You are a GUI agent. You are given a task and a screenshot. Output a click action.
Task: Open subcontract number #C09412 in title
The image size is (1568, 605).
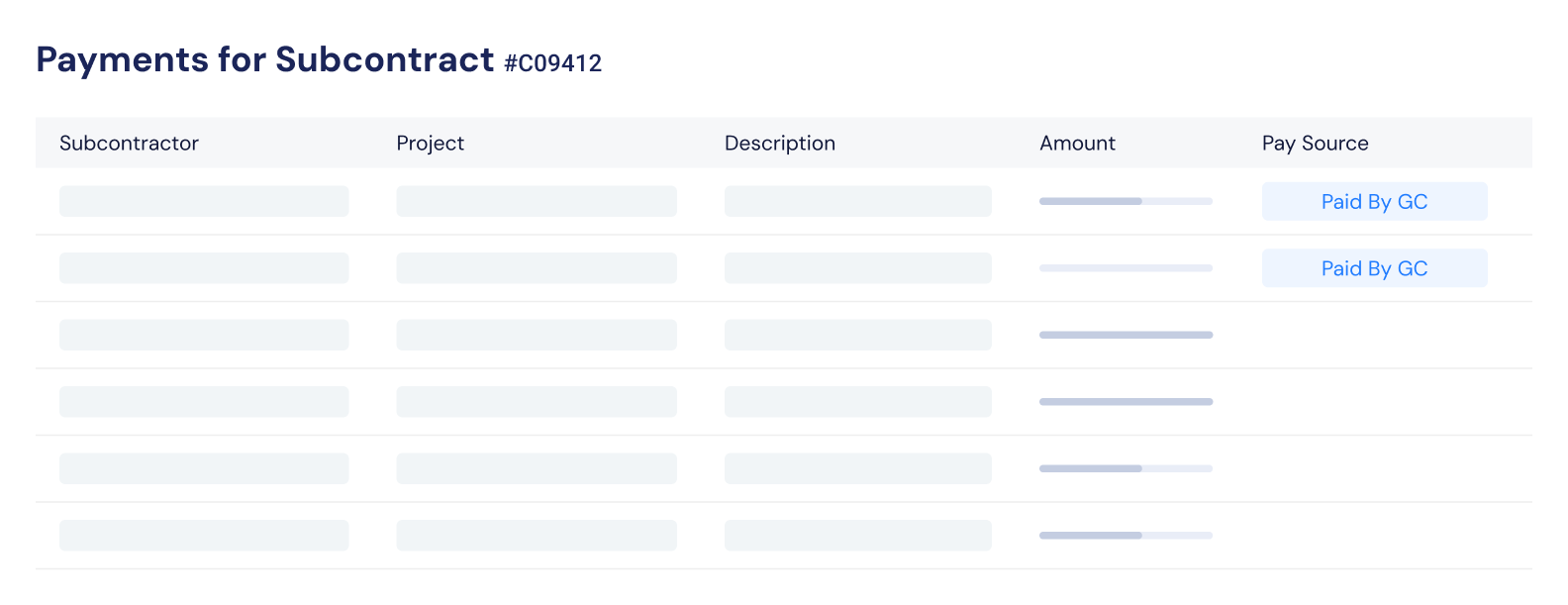(x=552, y=63)
